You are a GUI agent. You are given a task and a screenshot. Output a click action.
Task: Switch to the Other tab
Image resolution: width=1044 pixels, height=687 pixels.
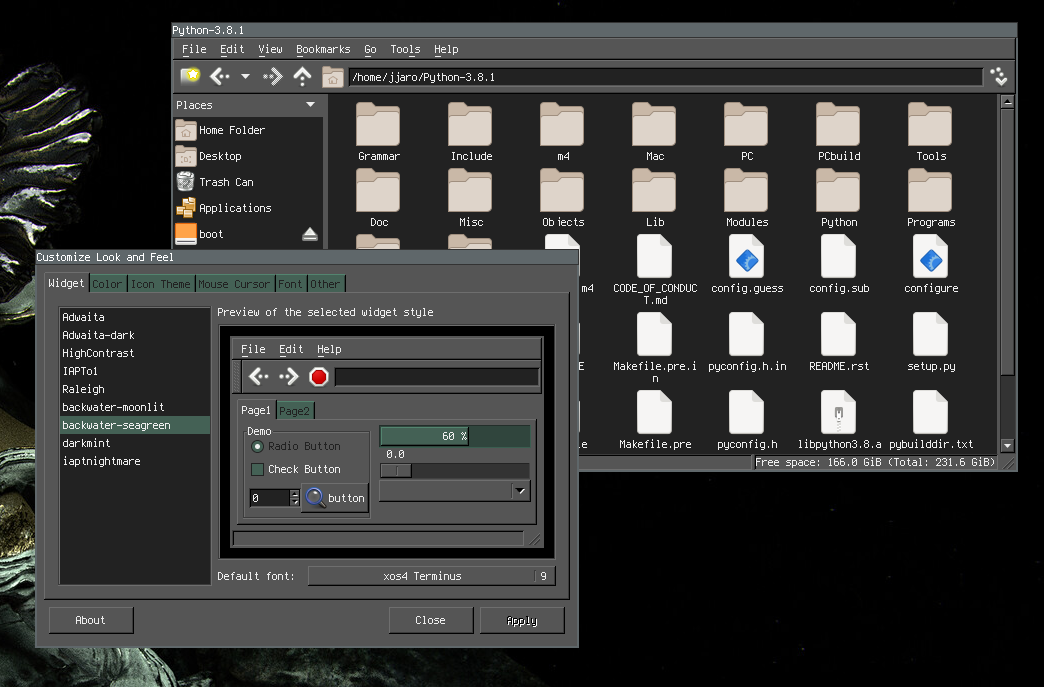(x=325, y=284)
